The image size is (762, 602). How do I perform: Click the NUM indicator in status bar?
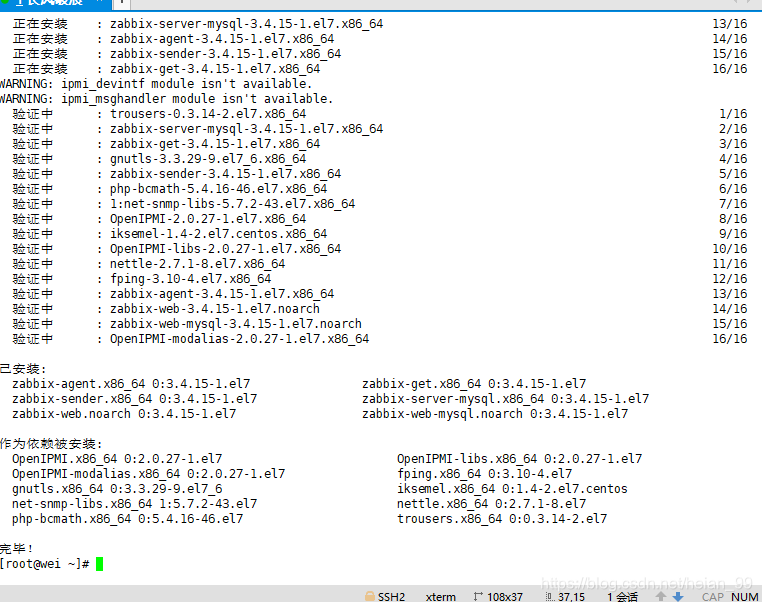(745, 597)
